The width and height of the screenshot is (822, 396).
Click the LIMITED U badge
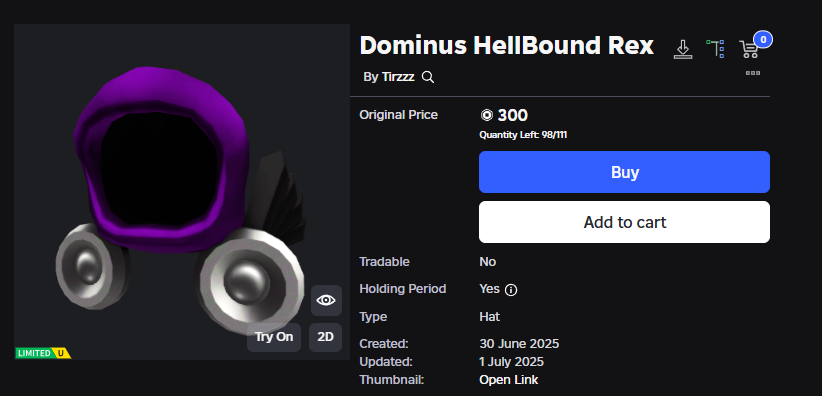(x=43, y=353)
